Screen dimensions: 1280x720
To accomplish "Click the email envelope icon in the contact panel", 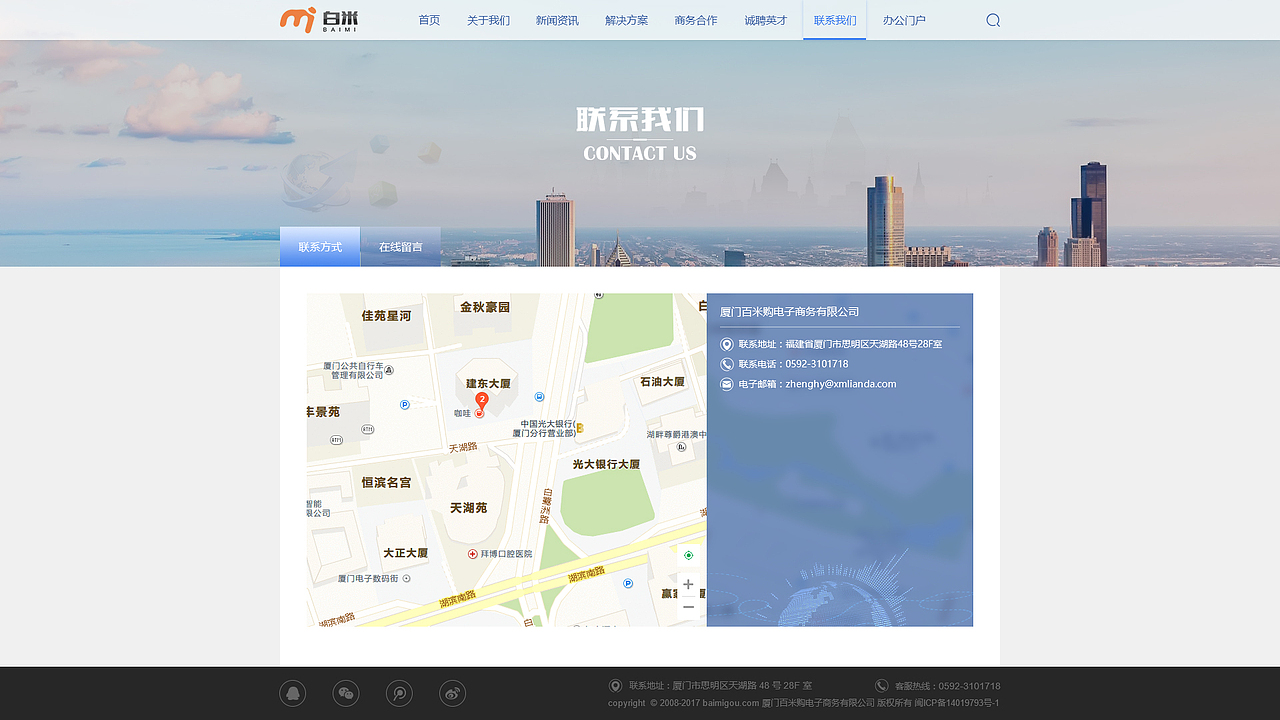I will click(727, 384).
